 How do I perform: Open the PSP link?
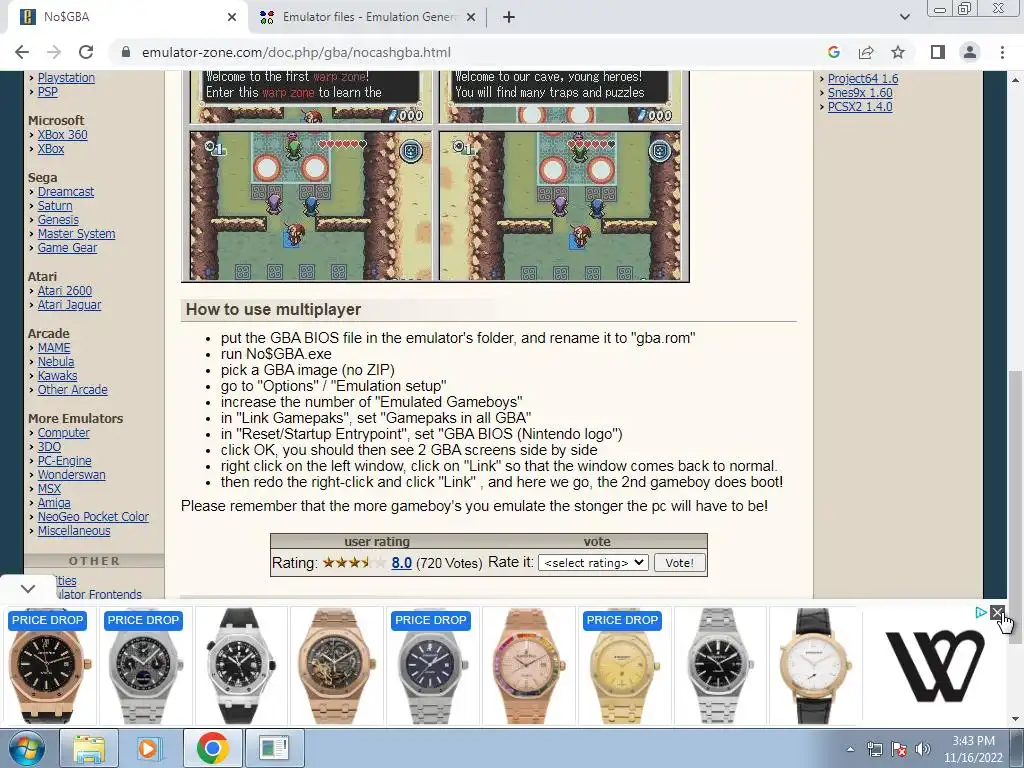click(48, 92)
